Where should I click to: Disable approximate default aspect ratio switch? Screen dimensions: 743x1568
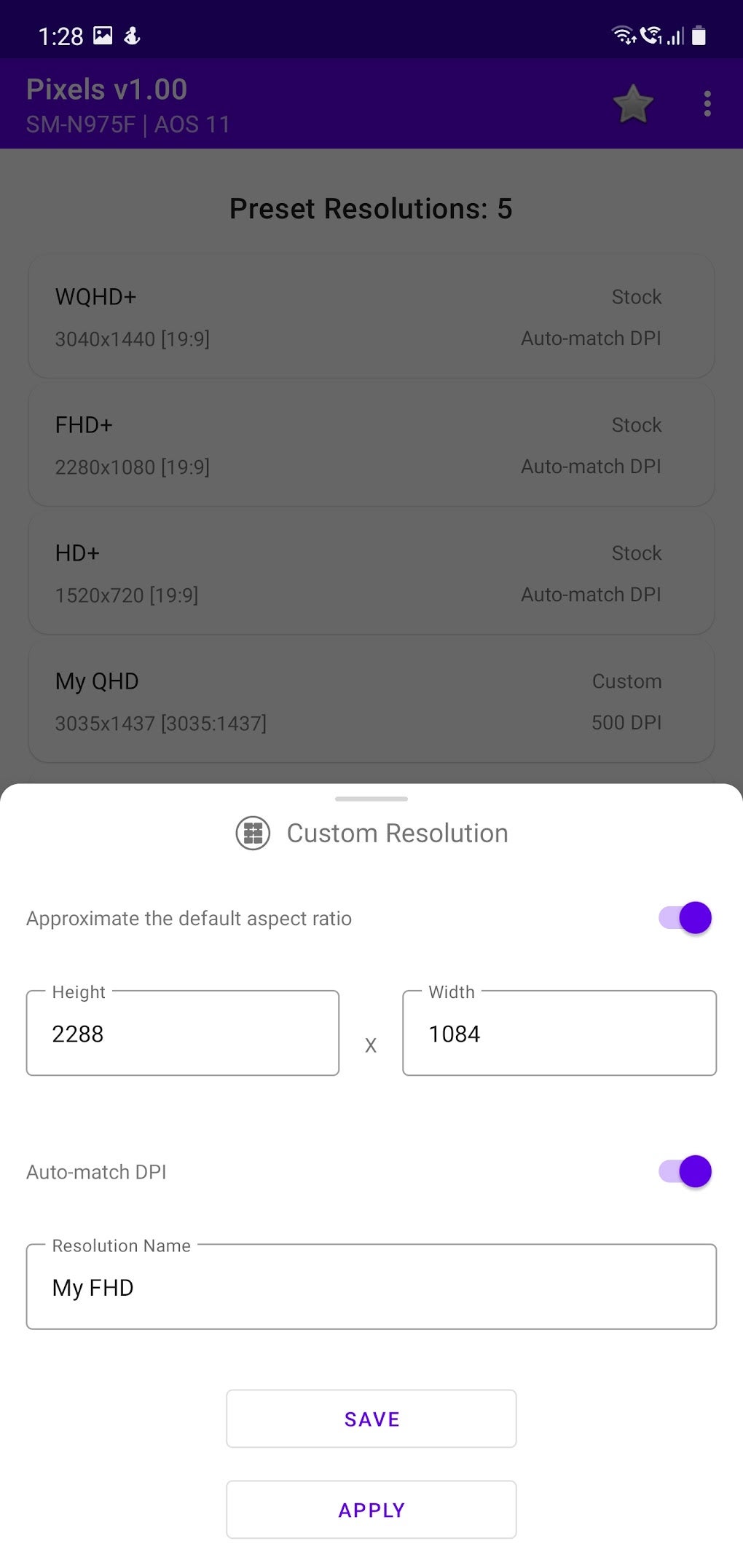point(685,918)
